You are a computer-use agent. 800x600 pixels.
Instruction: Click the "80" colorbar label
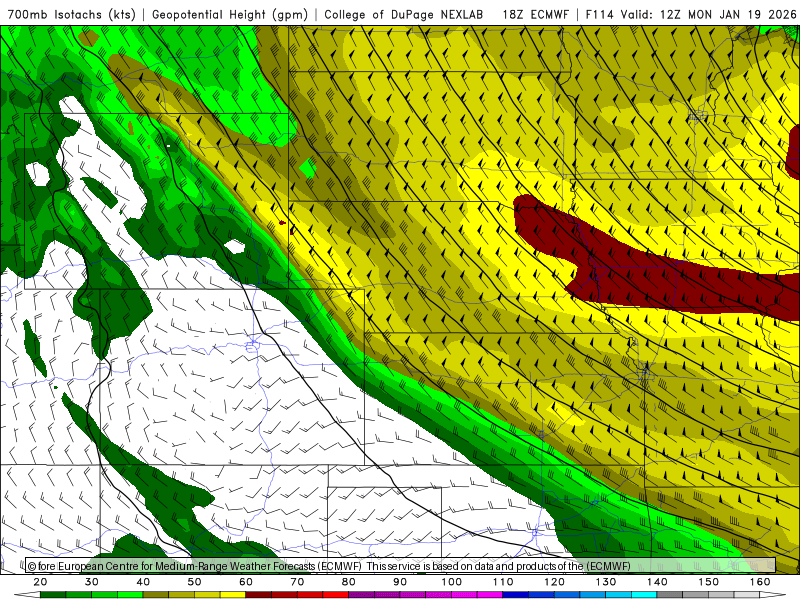[348, 582]
